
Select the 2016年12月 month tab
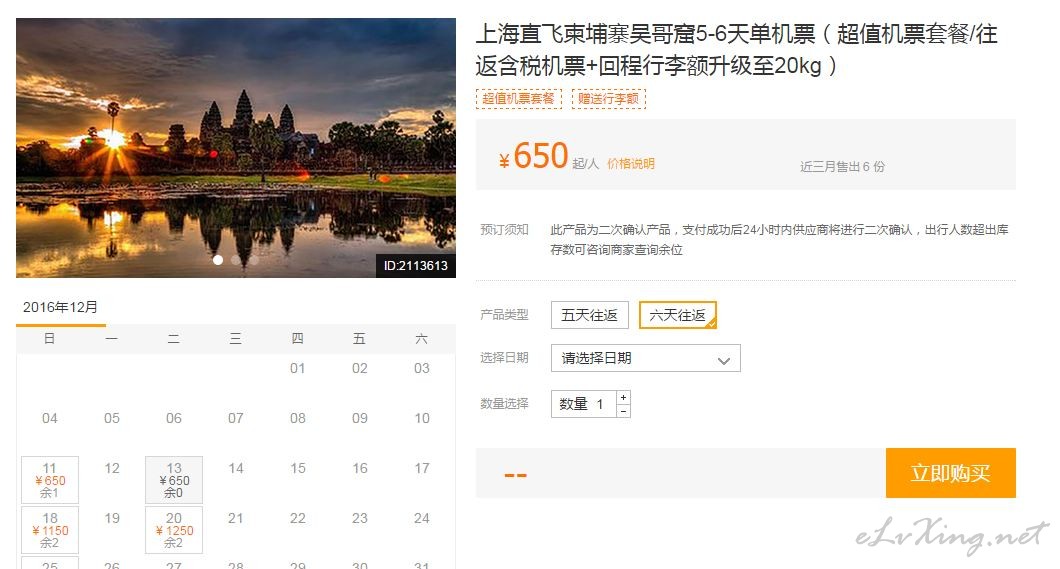[x=61, y=308]
